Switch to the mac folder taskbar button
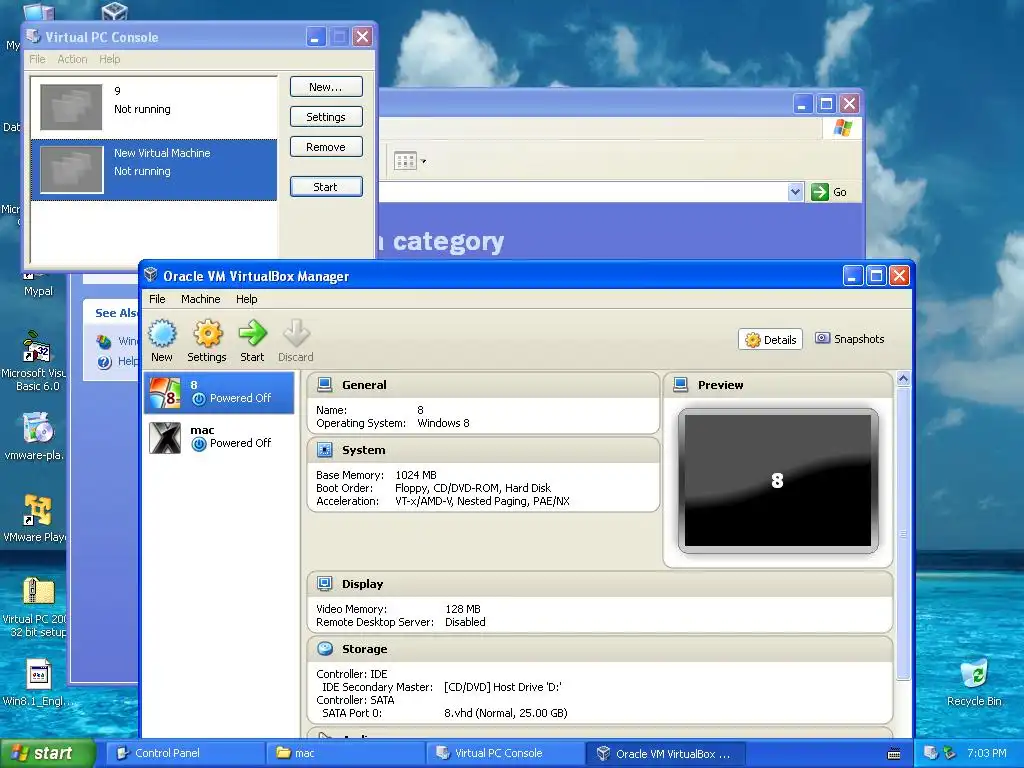1024x768 pixels. [x=345, y=754]
